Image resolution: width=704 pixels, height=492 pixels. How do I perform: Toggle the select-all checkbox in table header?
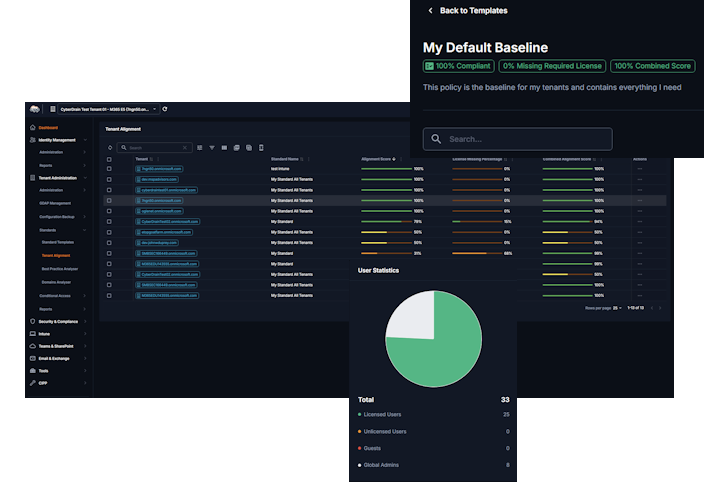click(110, 158)
